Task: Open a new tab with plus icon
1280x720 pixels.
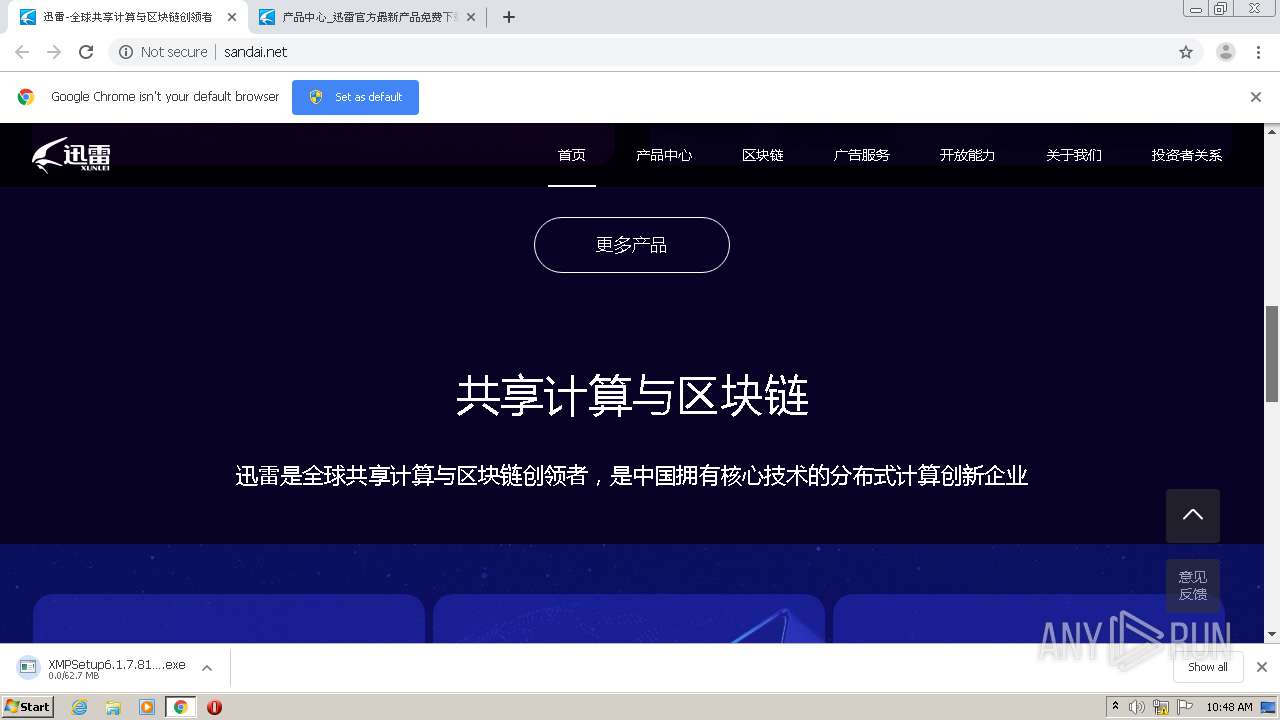Action: (x=508, y=17)
